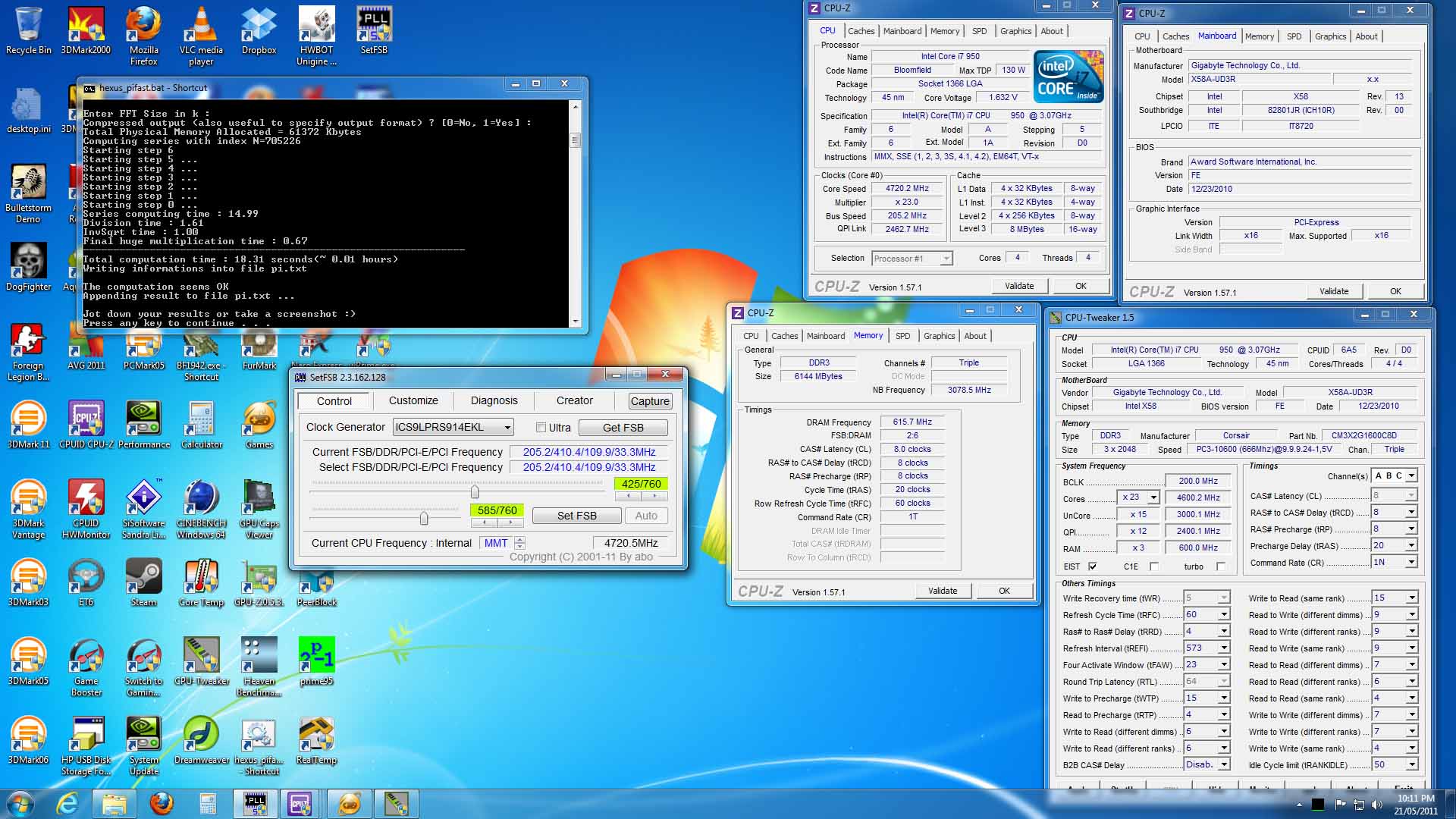Click the Set FSB button
Screen dimensions: 1456x819
tap(577, 516)
